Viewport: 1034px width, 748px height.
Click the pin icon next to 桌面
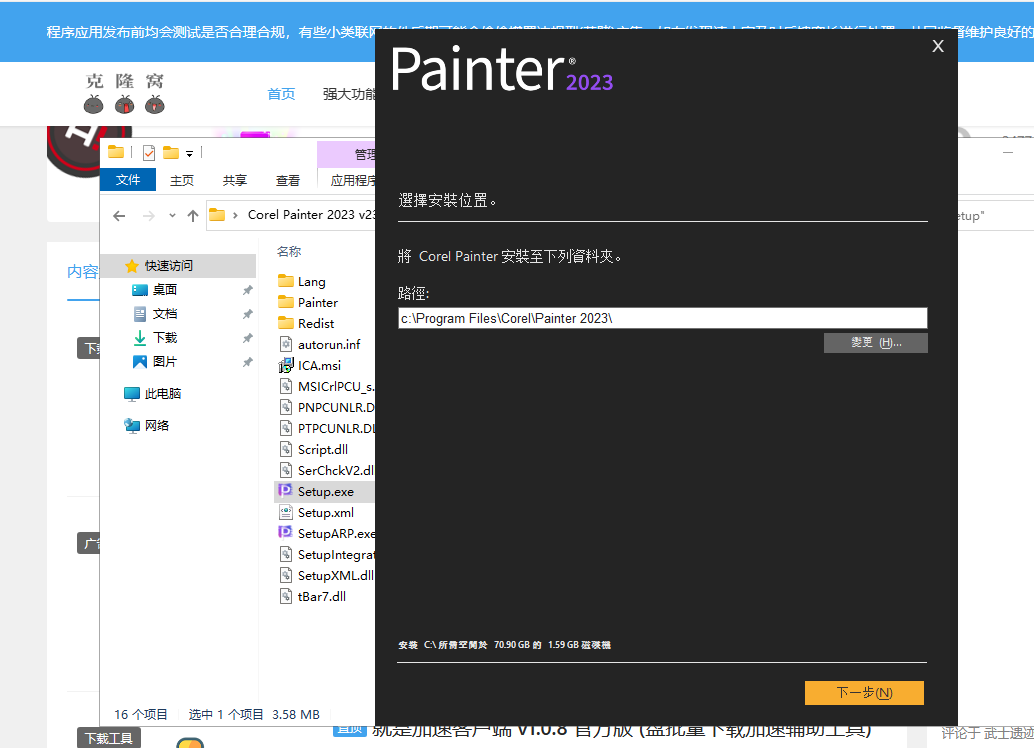pos(247,290)
